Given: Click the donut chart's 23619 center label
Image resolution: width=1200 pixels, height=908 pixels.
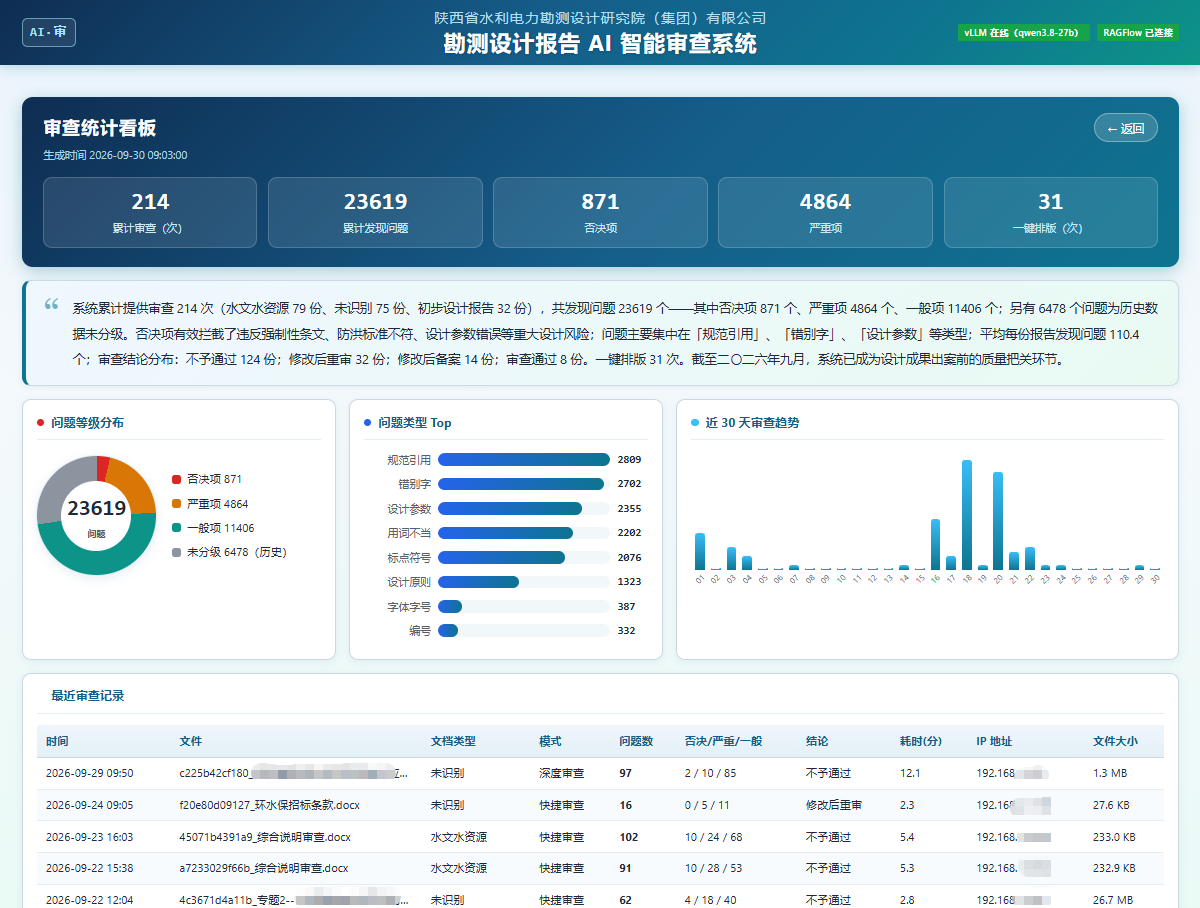Looking at the screenshot, I should point(96,508).
